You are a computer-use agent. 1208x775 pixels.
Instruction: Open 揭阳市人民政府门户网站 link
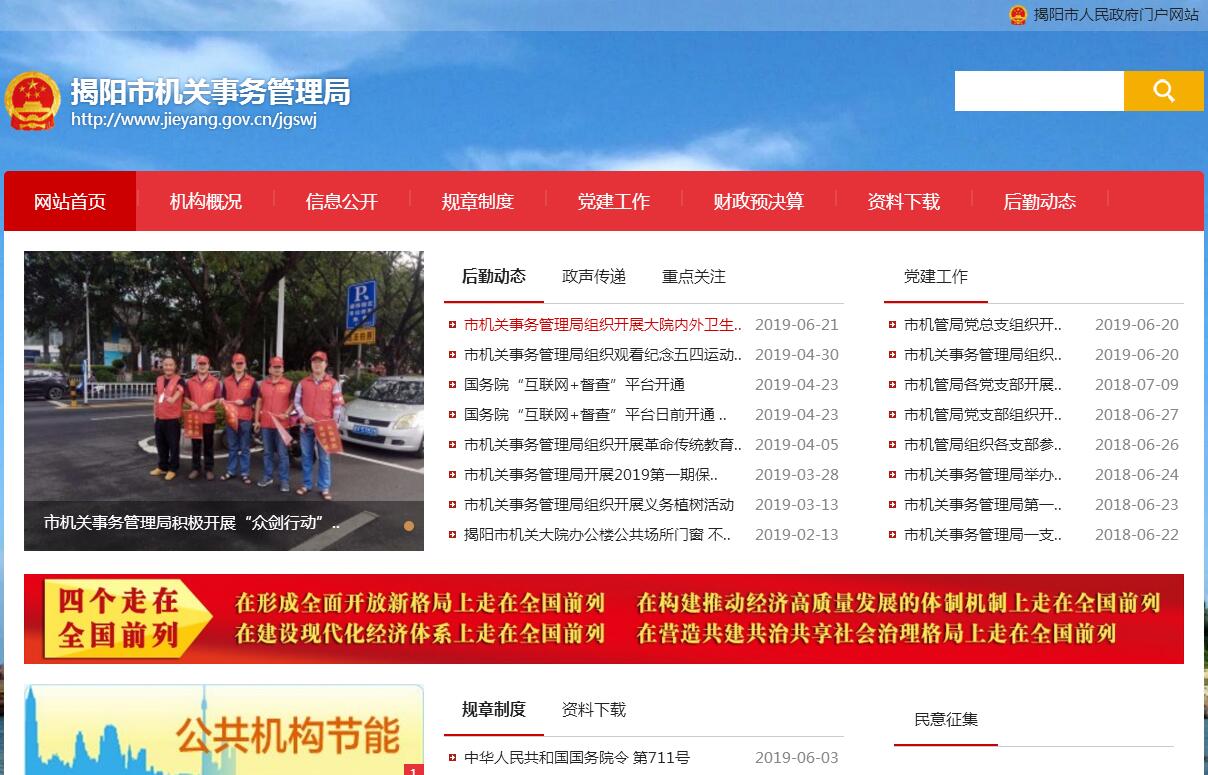pos(1115,15)
